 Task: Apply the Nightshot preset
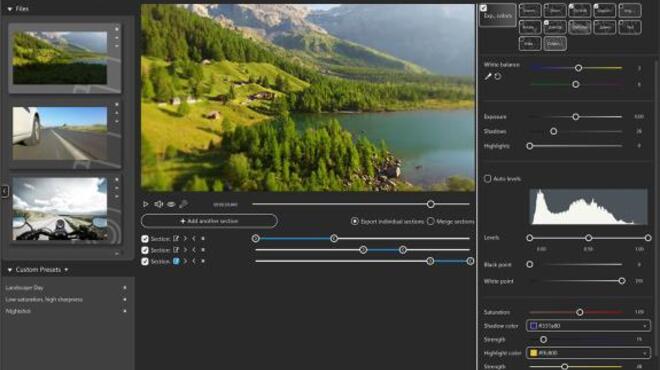18,311
